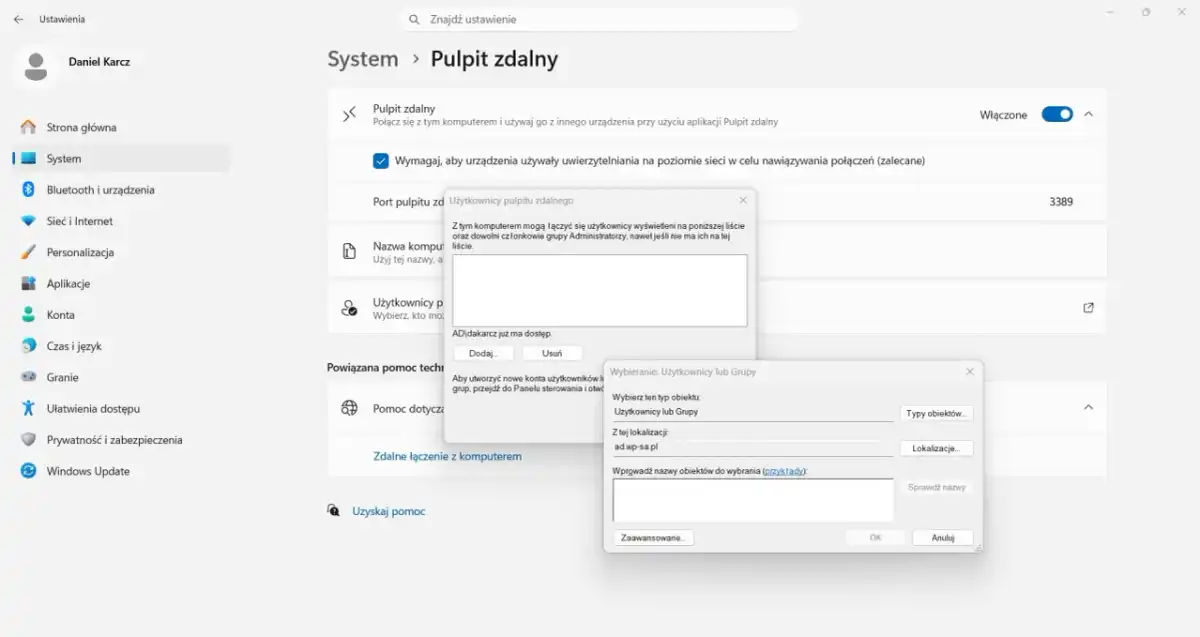Uncheck network-level authentication checkbox

pyautogui.click(x=381, y=160)
